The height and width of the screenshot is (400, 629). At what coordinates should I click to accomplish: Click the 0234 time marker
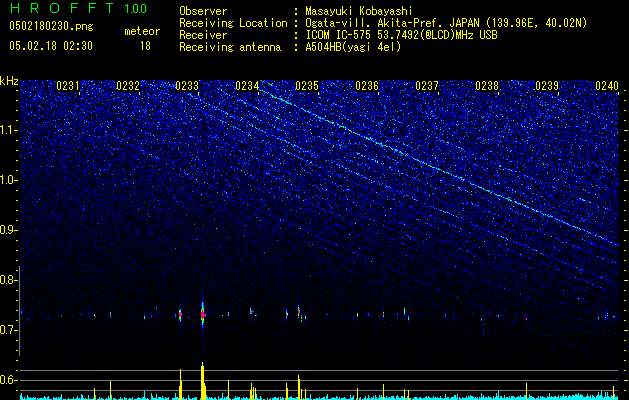point(247,86)
